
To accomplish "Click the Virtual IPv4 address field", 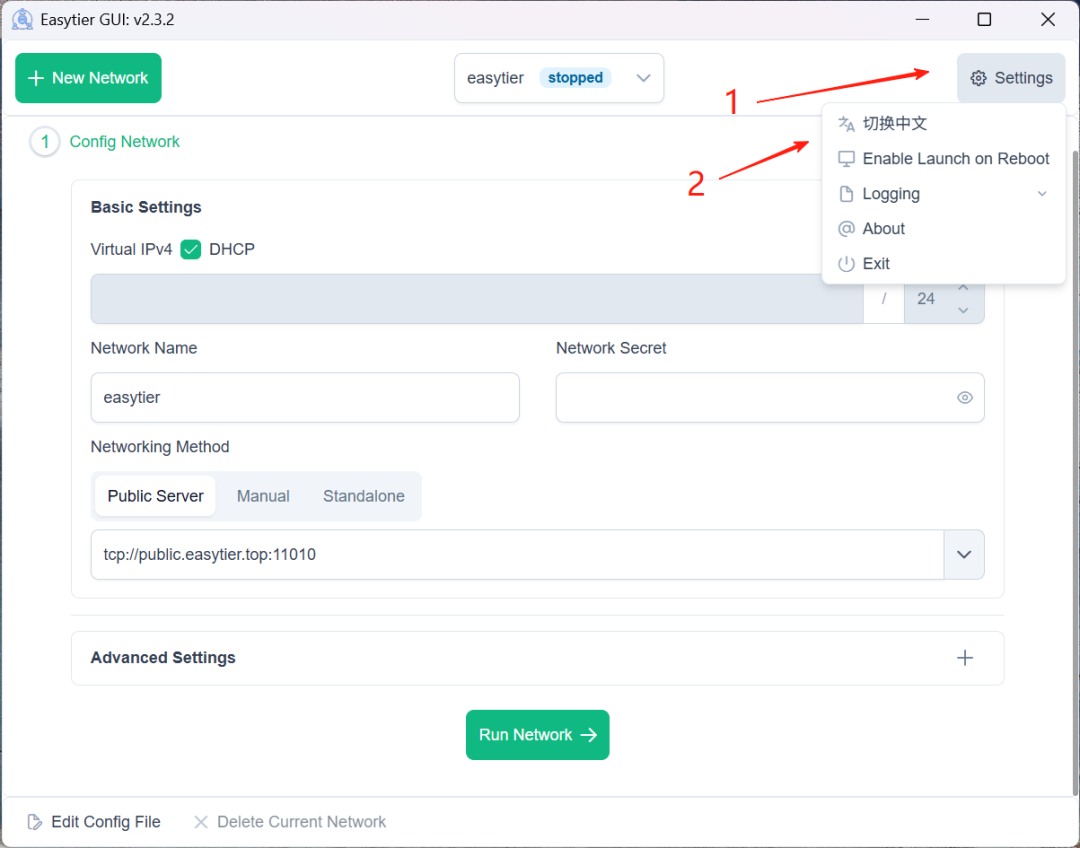I will pyautogui.click(x=477, y=299).
